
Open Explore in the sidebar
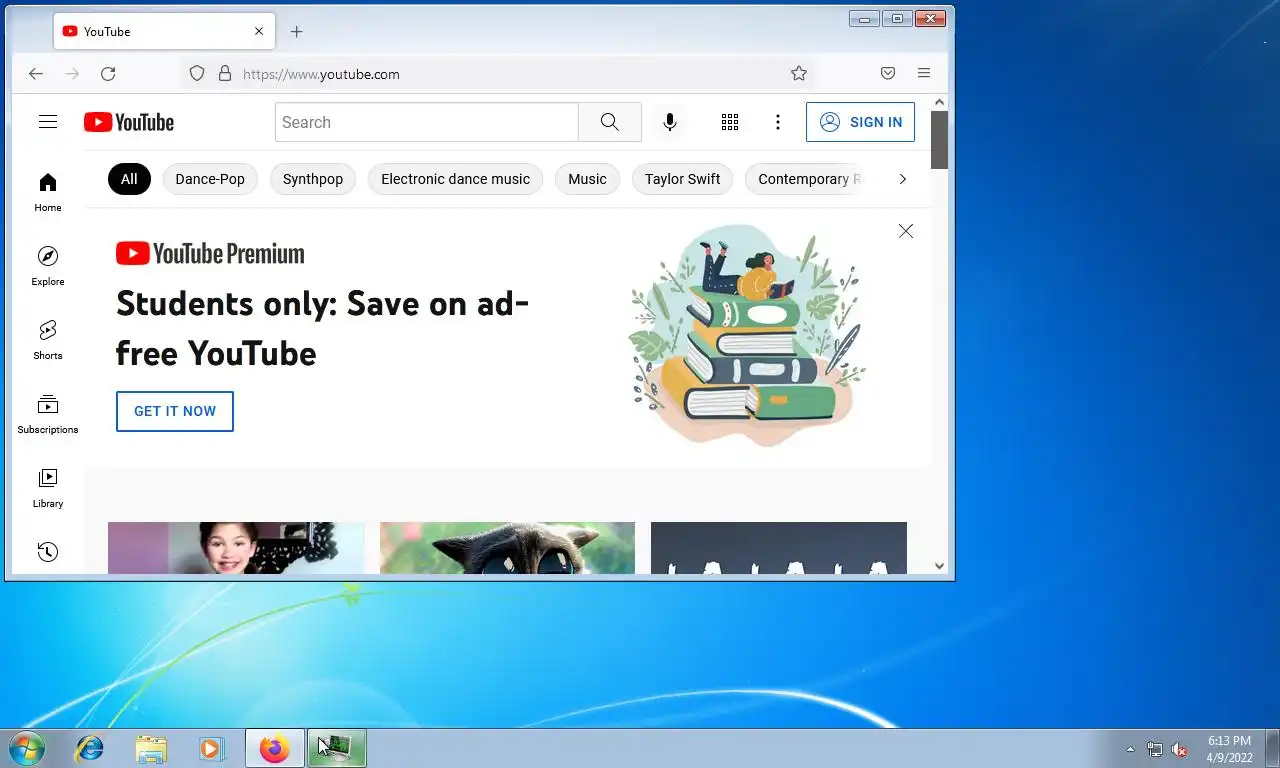48,266
